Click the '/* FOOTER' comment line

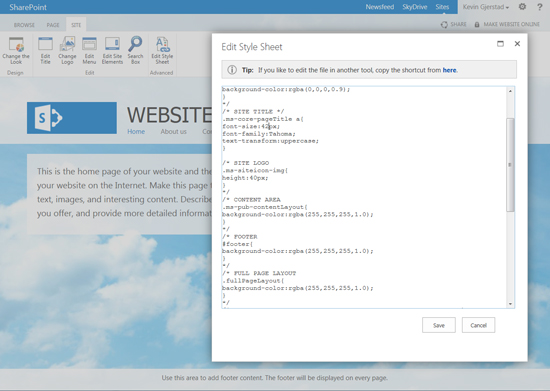pyautogui.click(x=240, y=237)
